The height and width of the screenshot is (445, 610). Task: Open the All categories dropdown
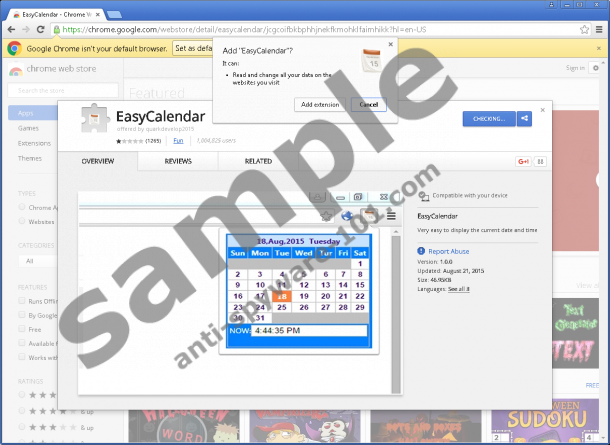click(x=38, y=260)
